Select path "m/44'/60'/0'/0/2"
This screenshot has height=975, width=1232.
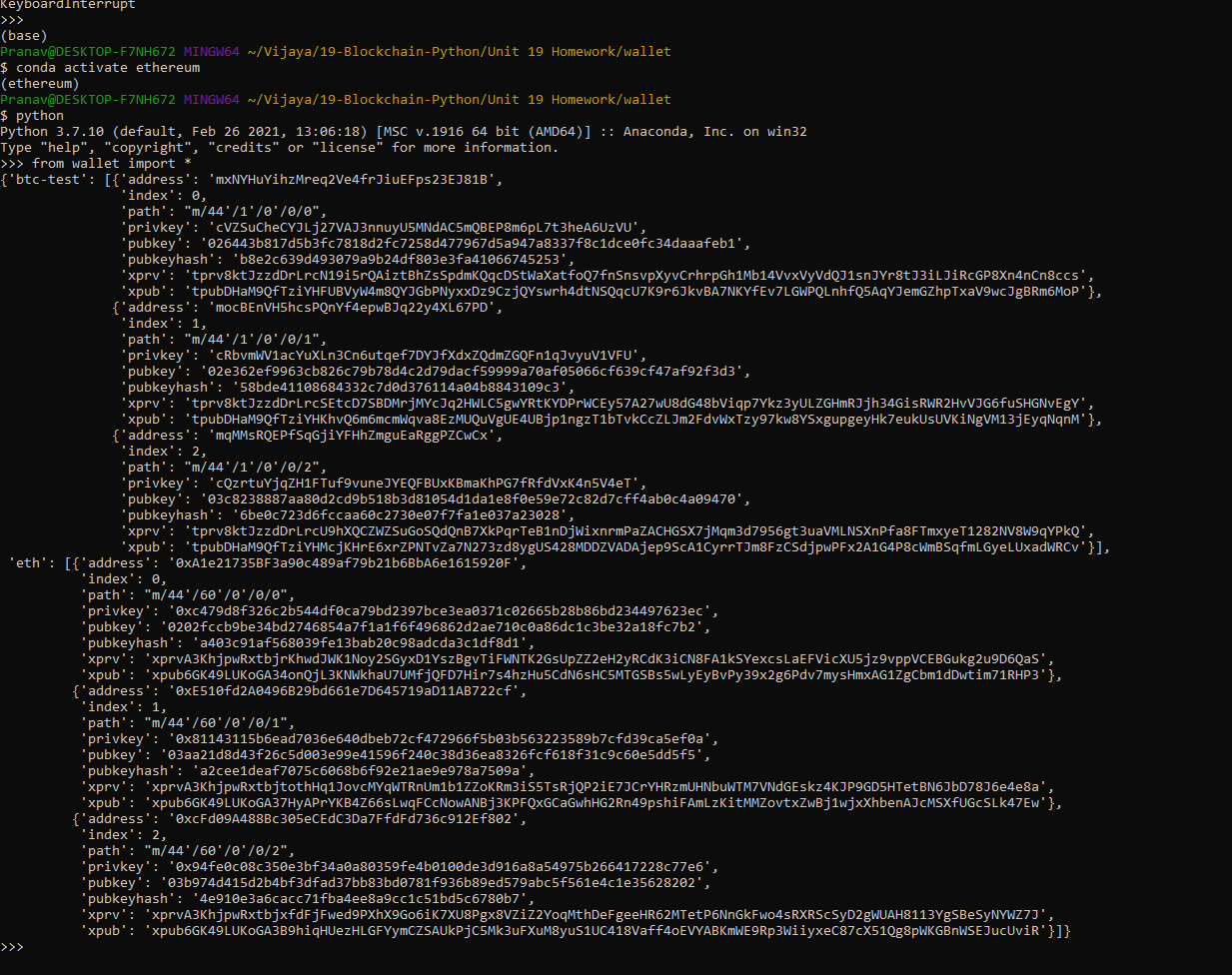click(216, 851)
